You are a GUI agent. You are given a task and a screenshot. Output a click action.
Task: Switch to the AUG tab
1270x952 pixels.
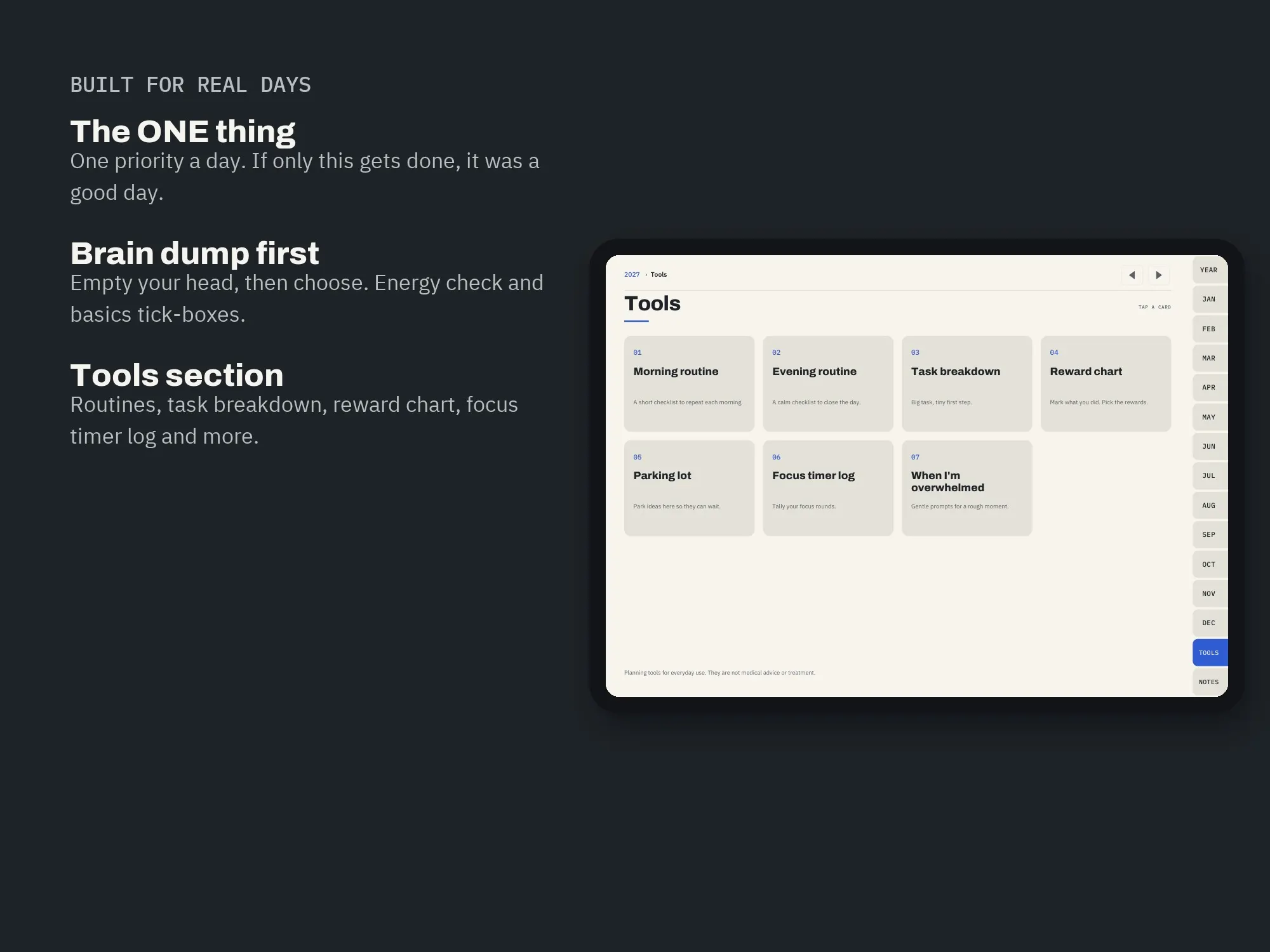pyautogui.click(x=1210, y=505)
